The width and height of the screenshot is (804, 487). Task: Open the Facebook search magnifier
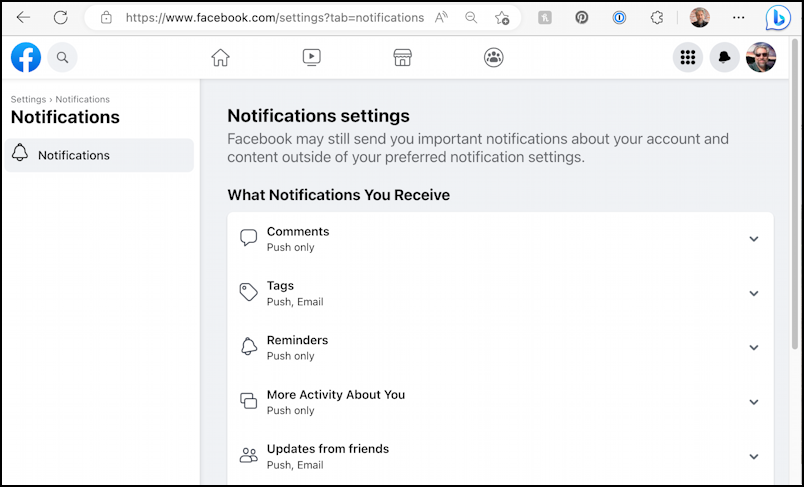tap(63, 57)
